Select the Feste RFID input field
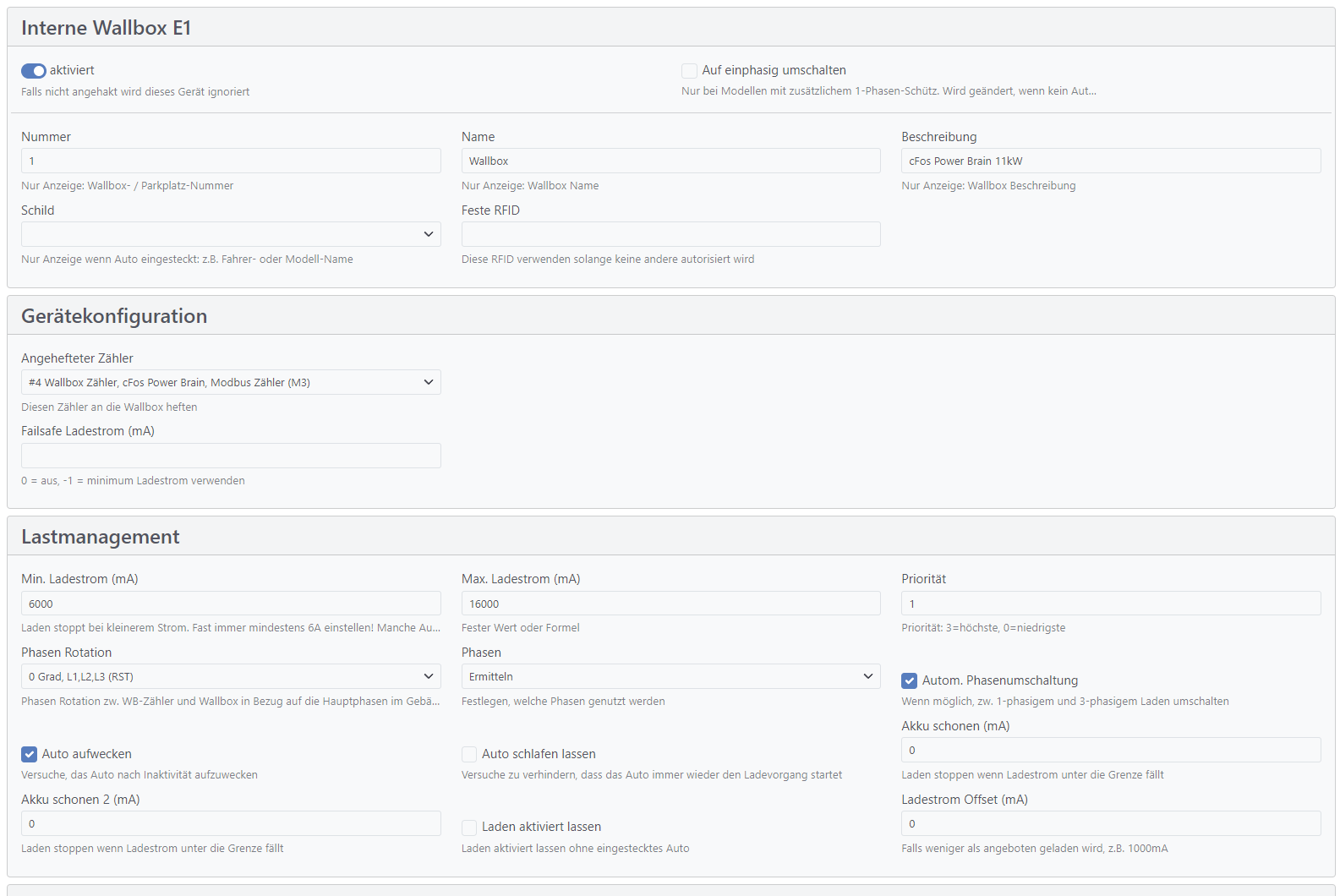The image size is (1340, 896). pyautogui.click(x=670, y=234)
